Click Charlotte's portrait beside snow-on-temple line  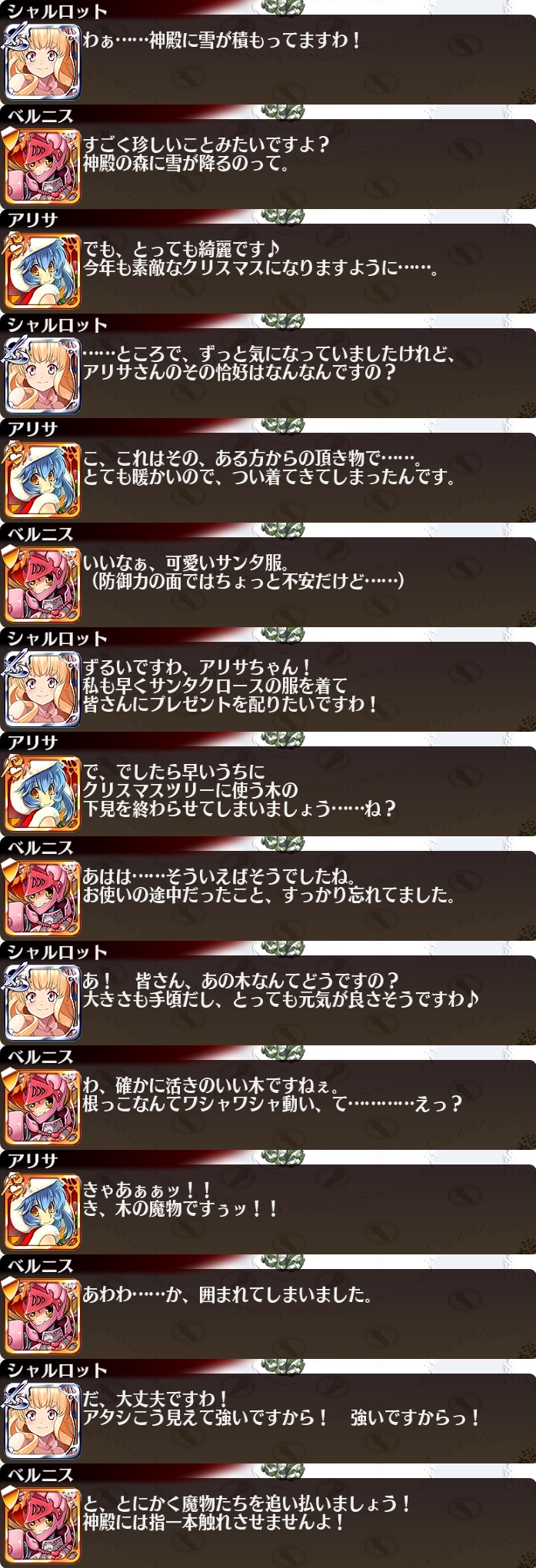[x=42, y=61]
